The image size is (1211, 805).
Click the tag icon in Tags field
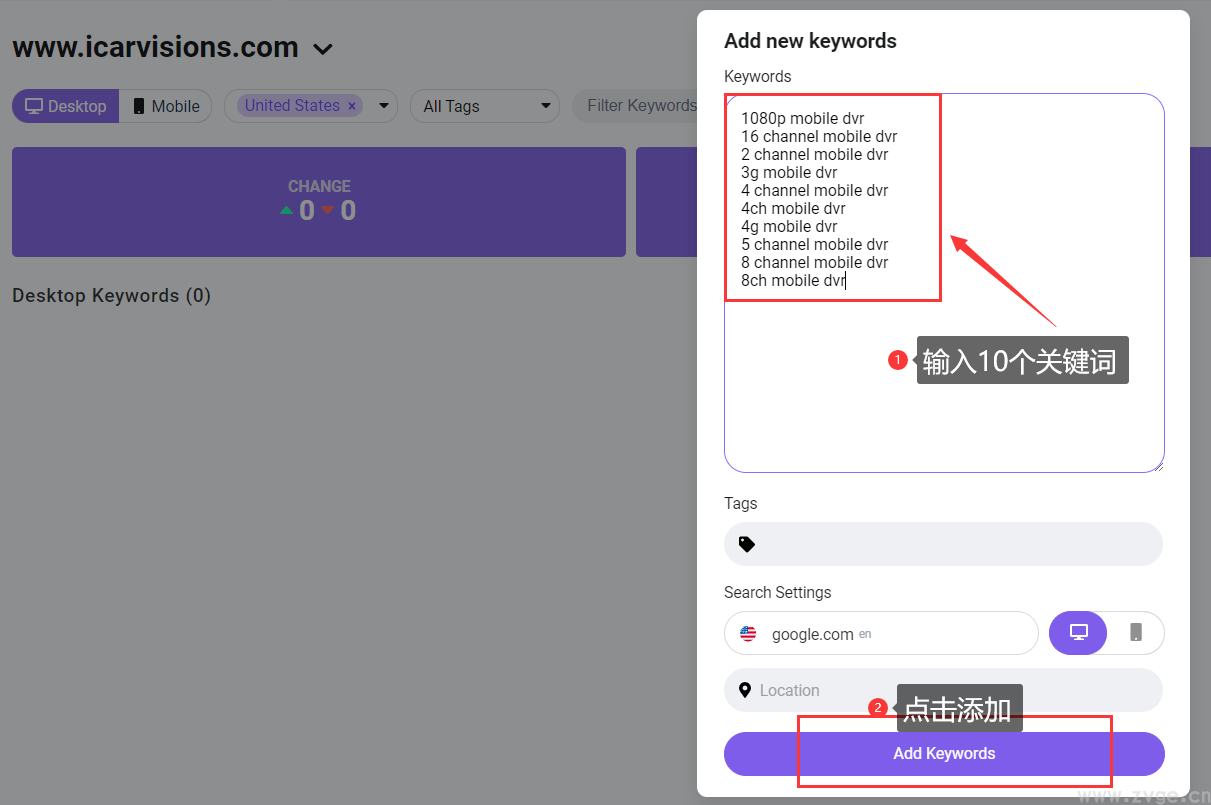[746, 544]
